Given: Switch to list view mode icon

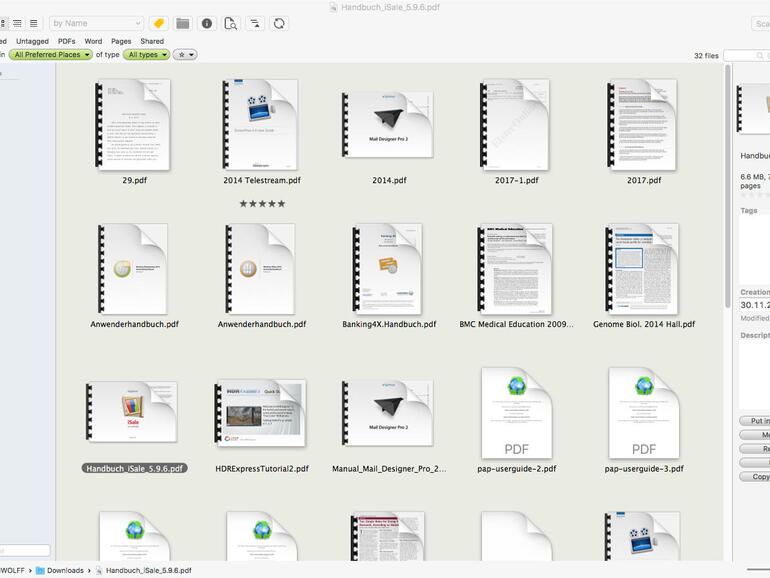Looking at the screenshot, I should [33, 23].
